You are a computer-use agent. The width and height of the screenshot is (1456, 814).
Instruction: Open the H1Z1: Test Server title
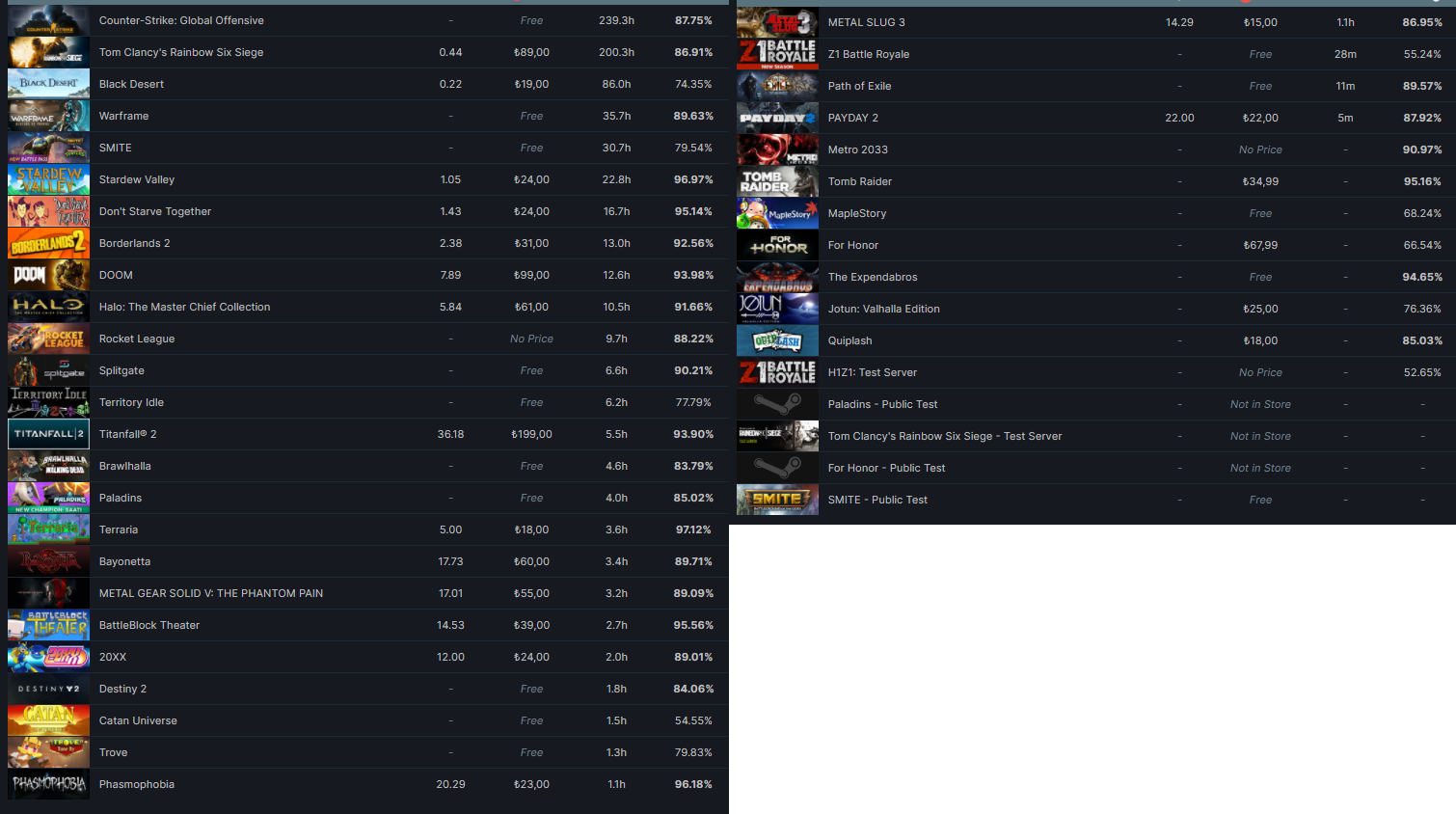[x=873, y=372]
